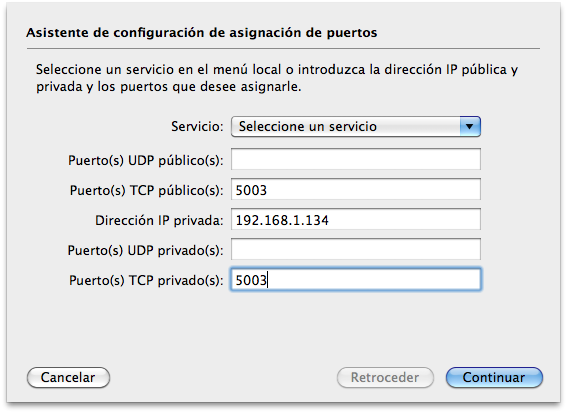Screen dimensions: 567x413
Task: Open the 'Seleccione un servicio' menu
Action: (x=356, y=127)
